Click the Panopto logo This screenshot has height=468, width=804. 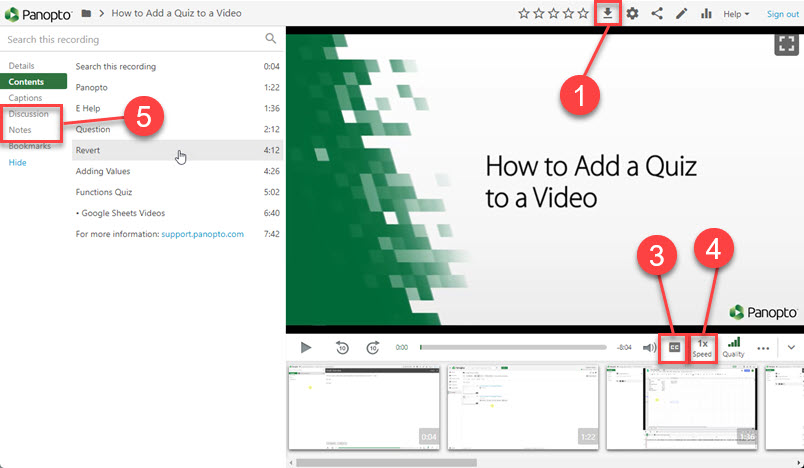pyautogui.click(x=38, y=14)
